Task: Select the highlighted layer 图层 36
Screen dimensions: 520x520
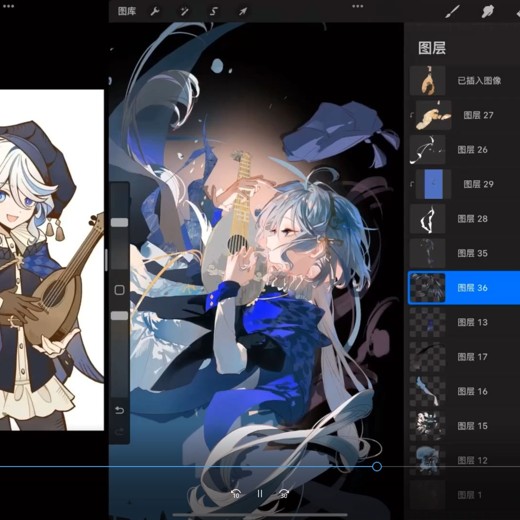Action: point(464,288)
